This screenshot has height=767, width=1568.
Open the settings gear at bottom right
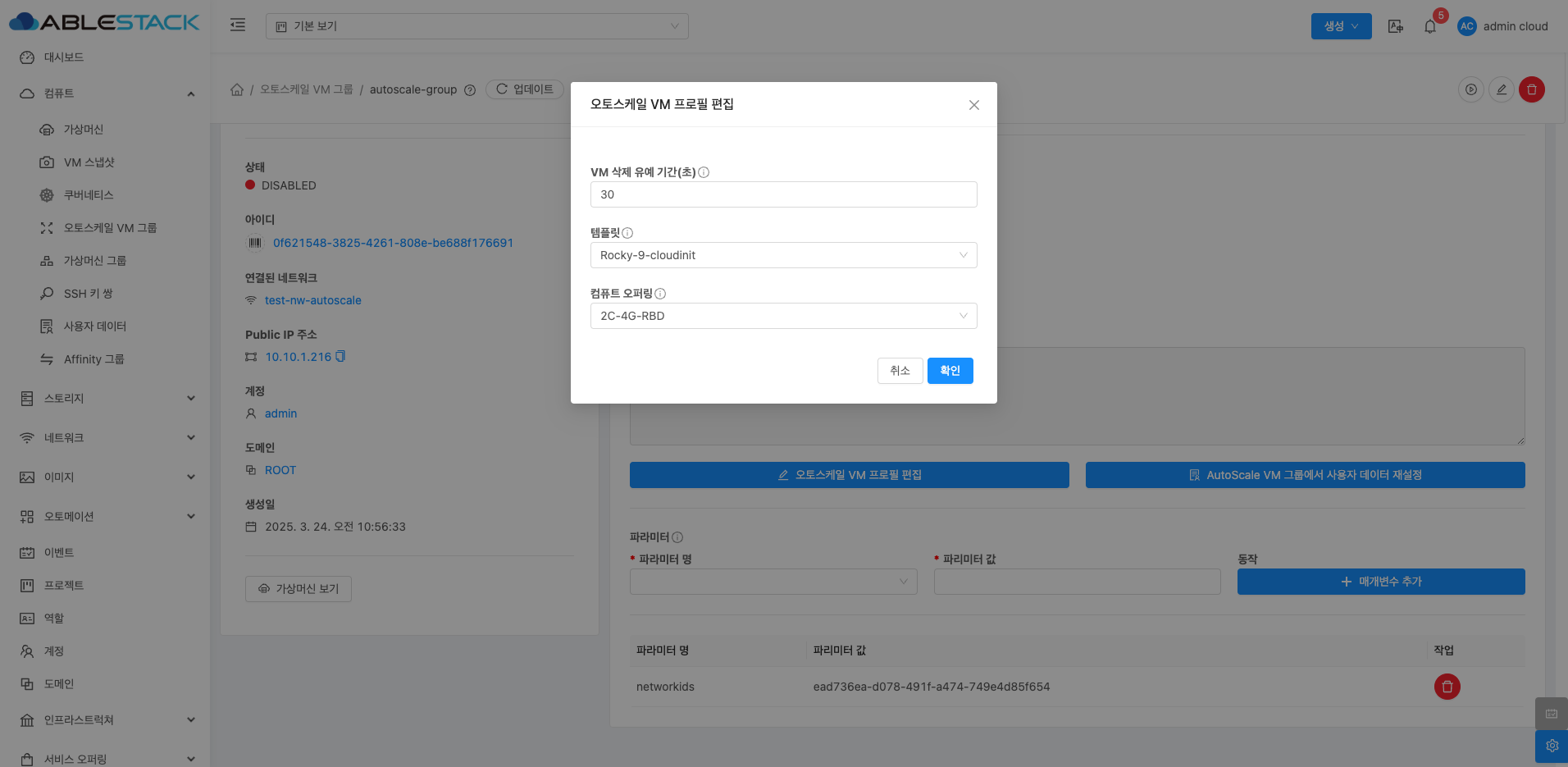[x=1552, y=746]
